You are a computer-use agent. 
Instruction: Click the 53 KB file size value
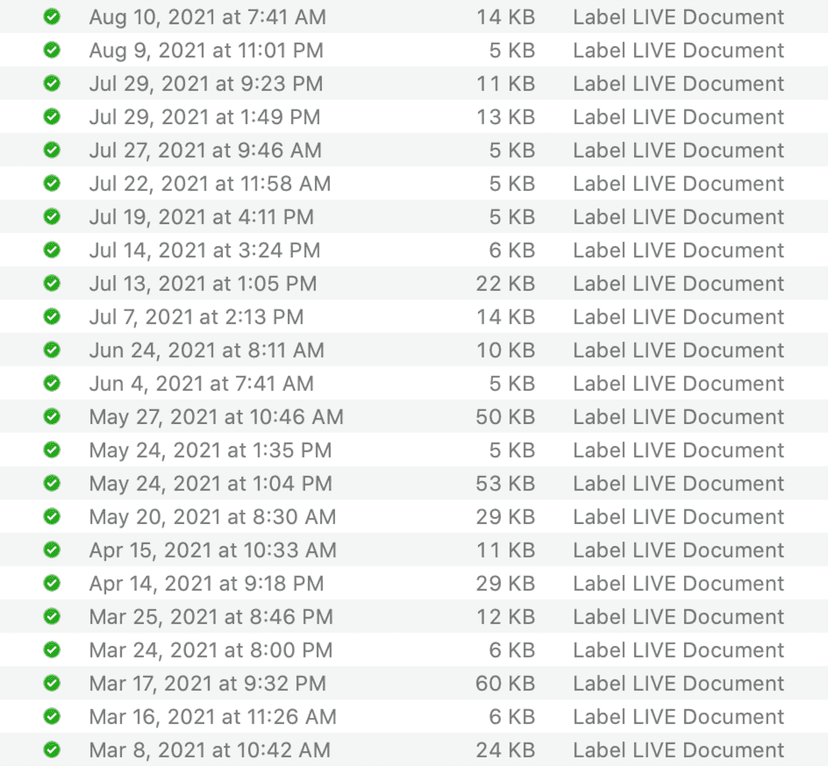pos(506,484)
